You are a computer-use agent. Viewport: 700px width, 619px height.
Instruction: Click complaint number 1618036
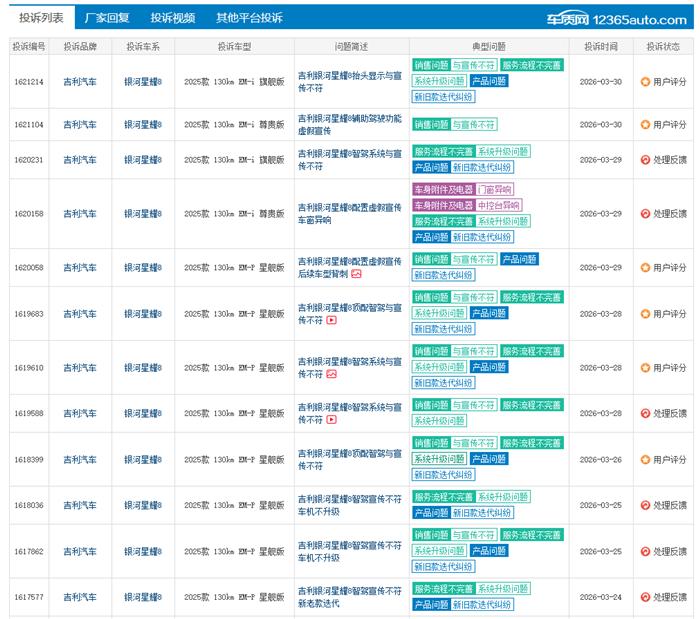[x=29, y=506]
